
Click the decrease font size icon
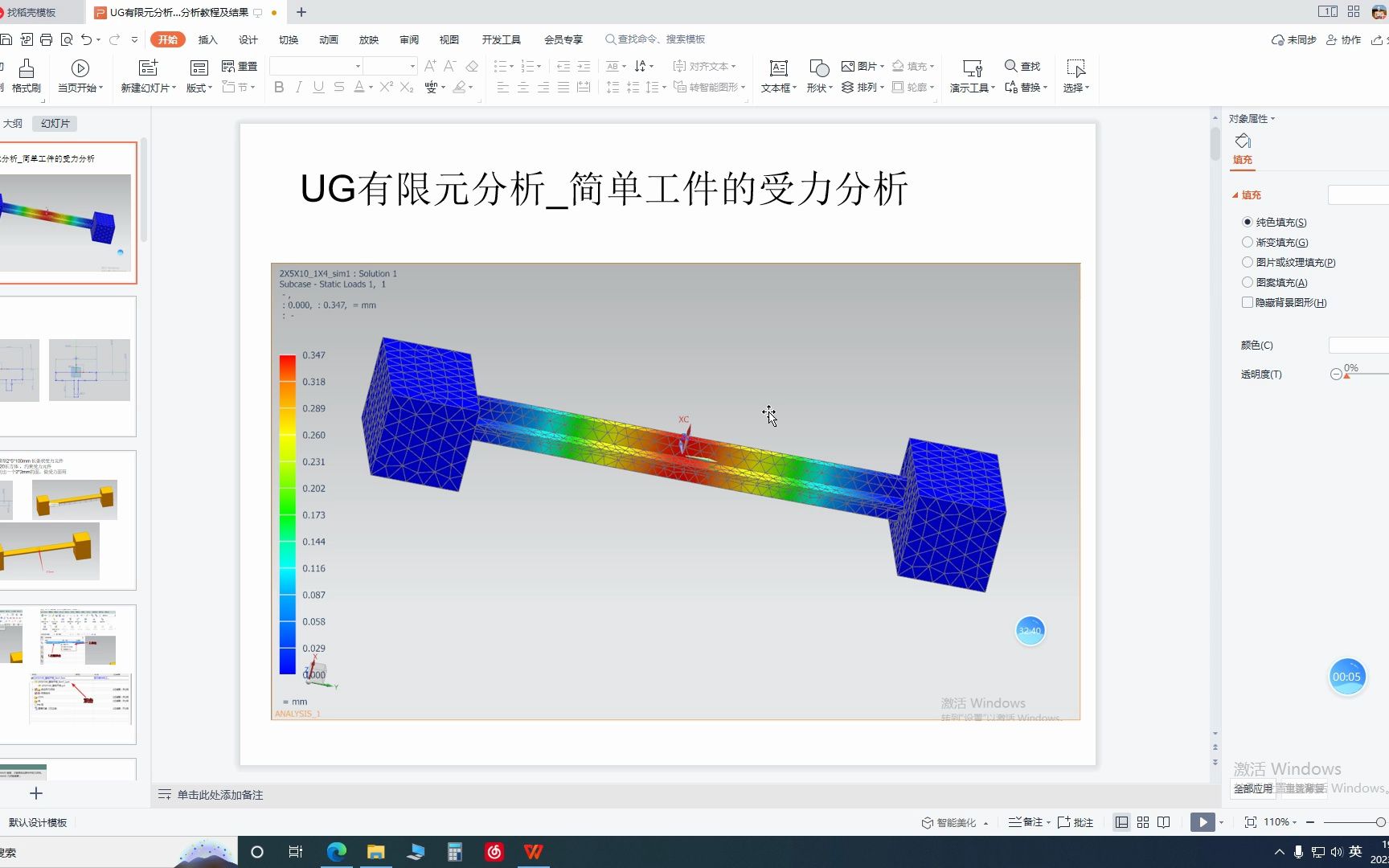click(450, 66)
